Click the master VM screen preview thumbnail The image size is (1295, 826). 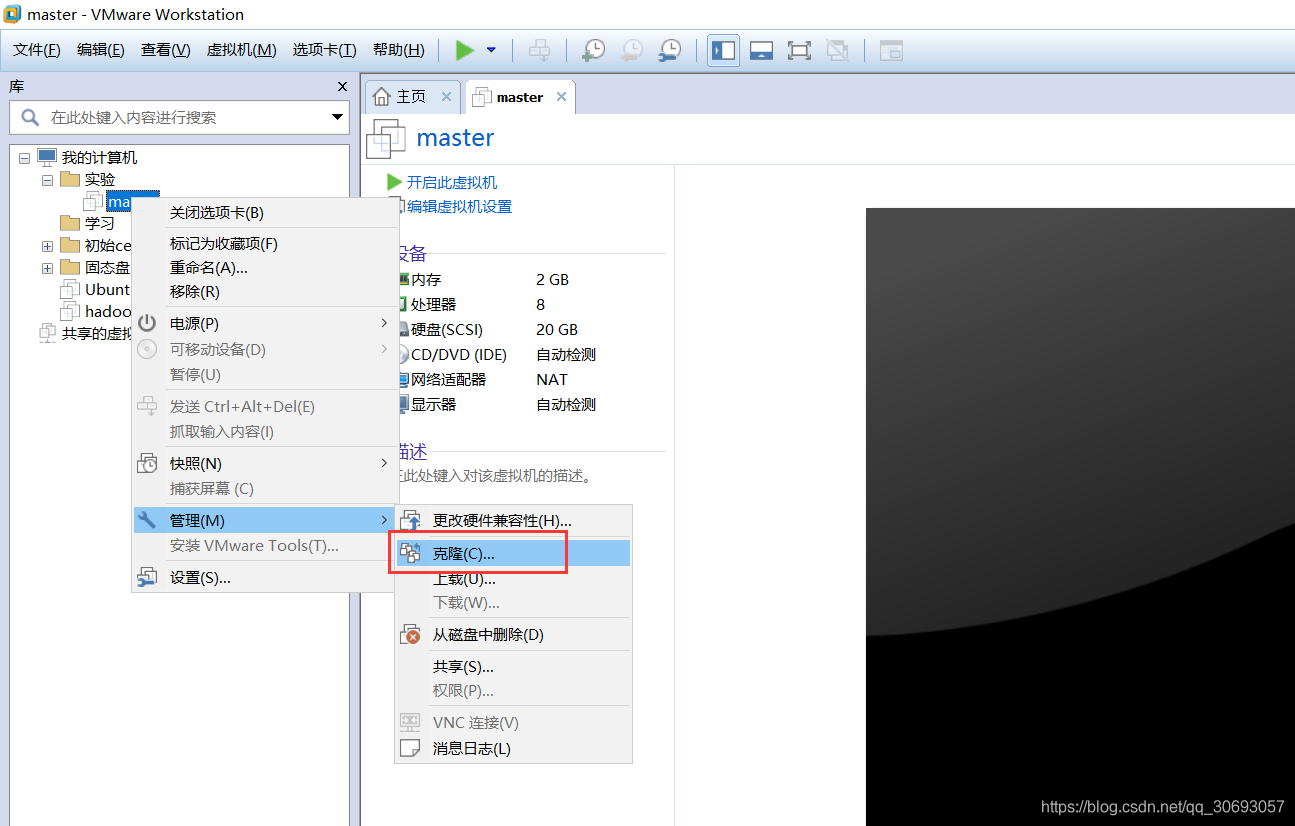pos(1080,516)
